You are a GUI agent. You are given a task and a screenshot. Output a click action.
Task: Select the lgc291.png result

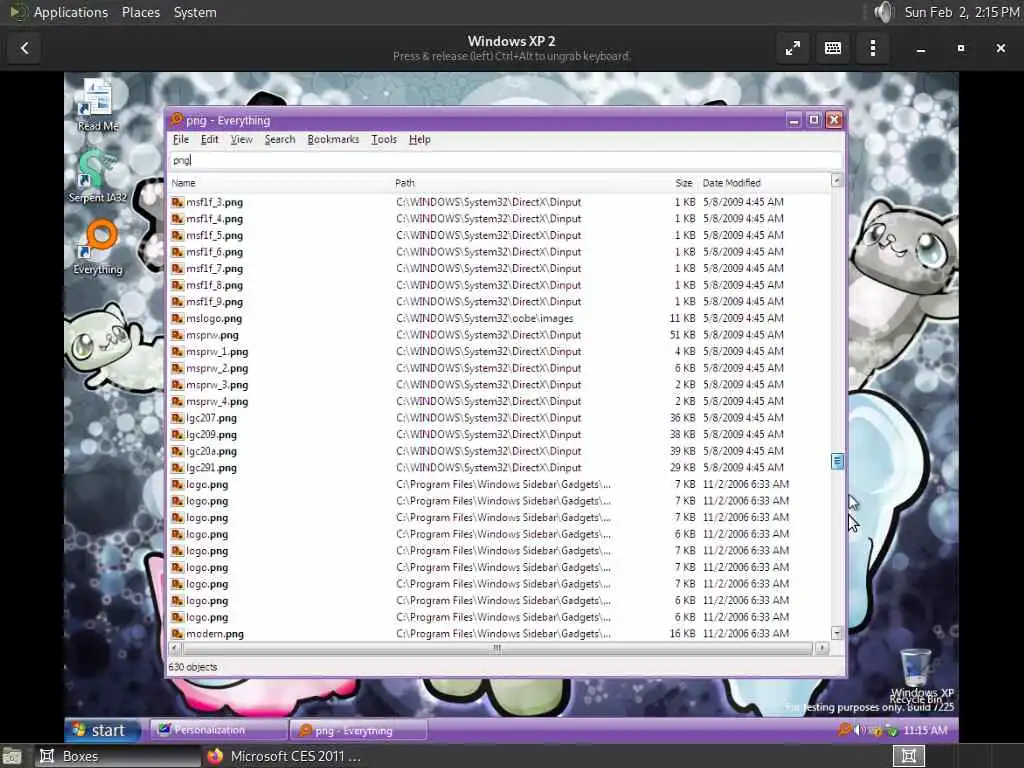pyautogui.click(x=211, y=468)
